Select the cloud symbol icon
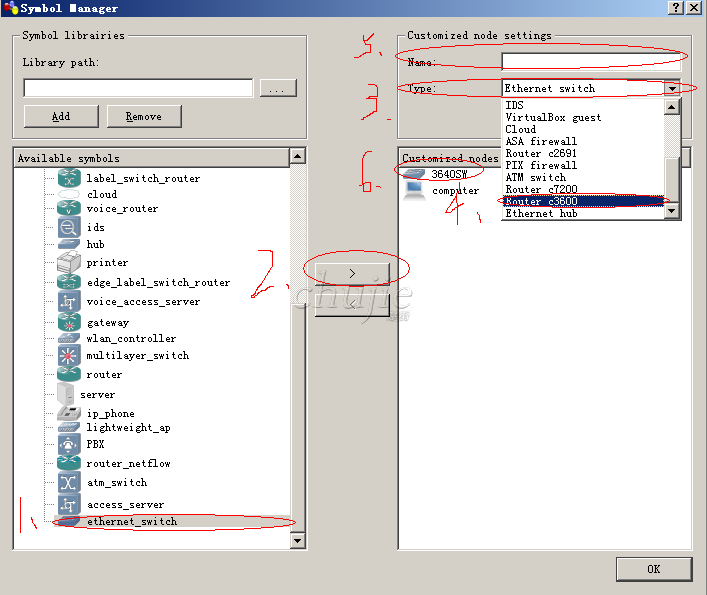The height and width of the screenshot is (595, 707). (x=69, y=194)
